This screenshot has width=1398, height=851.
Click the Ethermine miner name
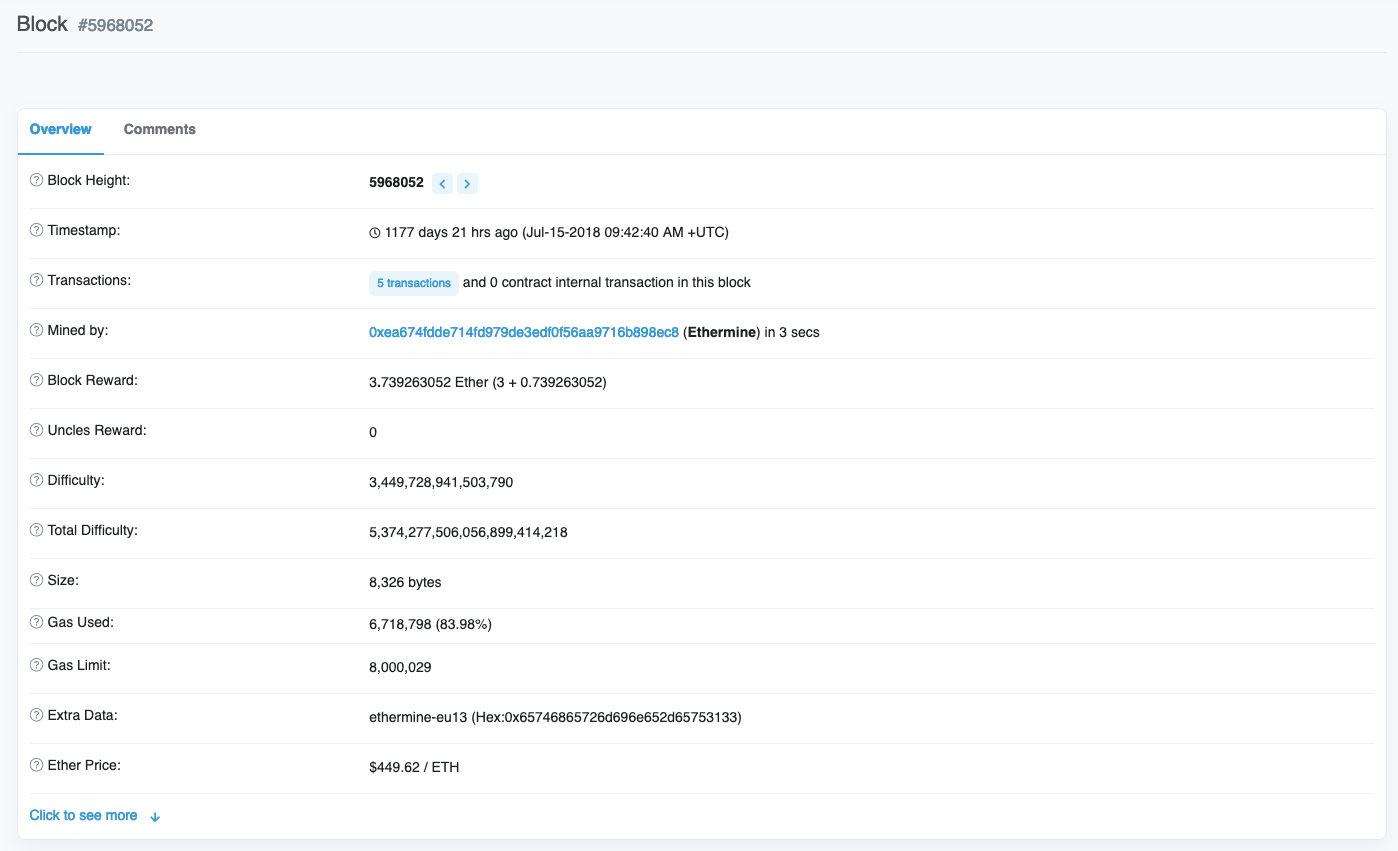pyautogui.click(x=722, y=332)
